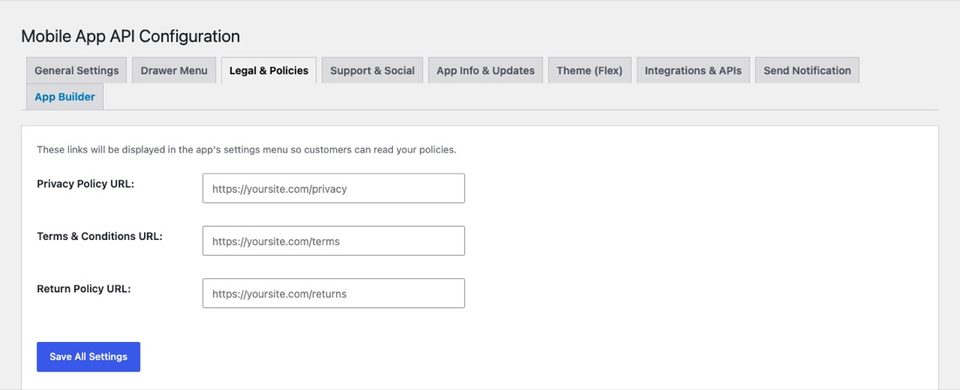Switch to the Theme (Flex) tab
This screenshot has width=960, height=390.
click(x=590, y=70)
